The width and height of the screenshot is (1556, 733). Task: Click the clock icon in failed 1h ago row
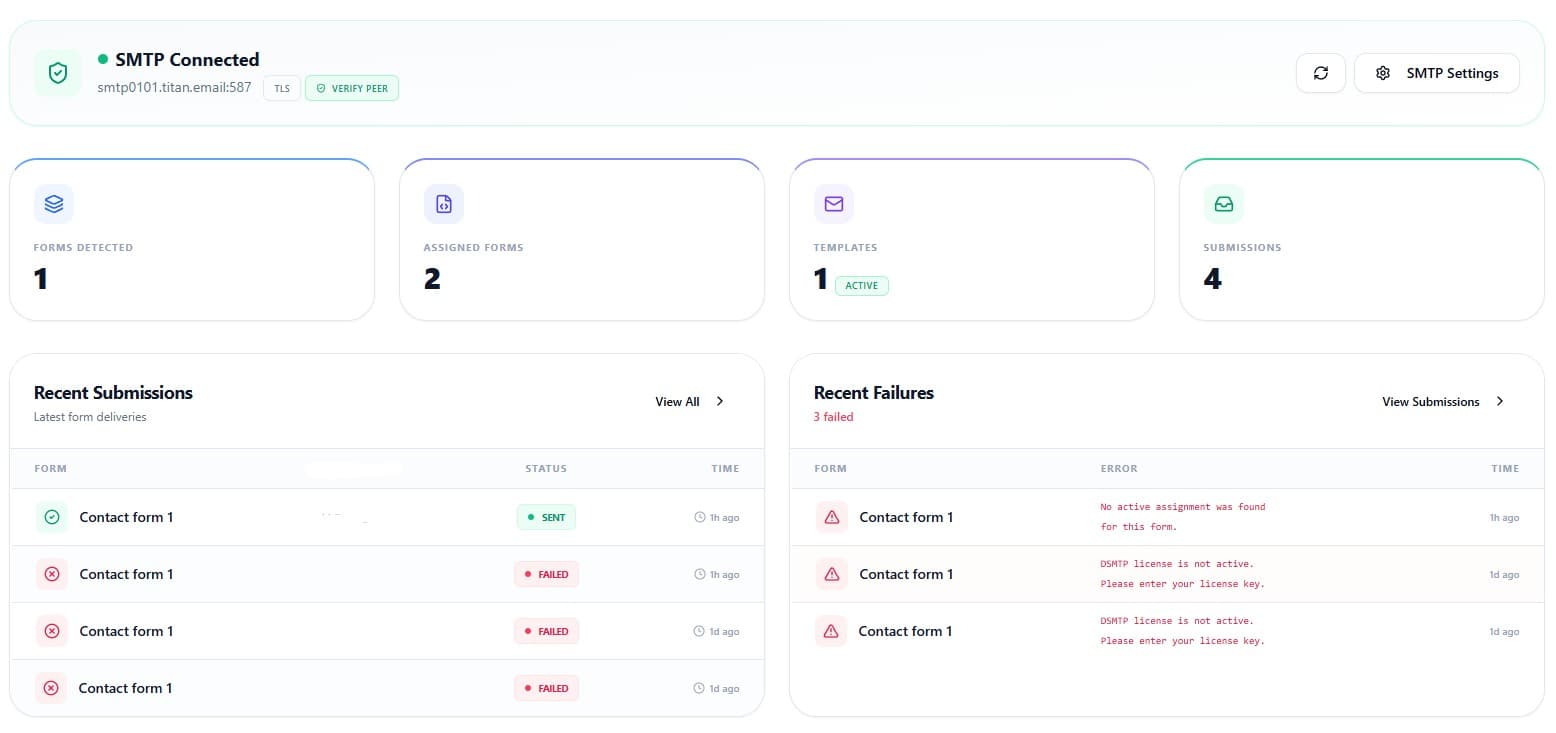tap(700, 574)
